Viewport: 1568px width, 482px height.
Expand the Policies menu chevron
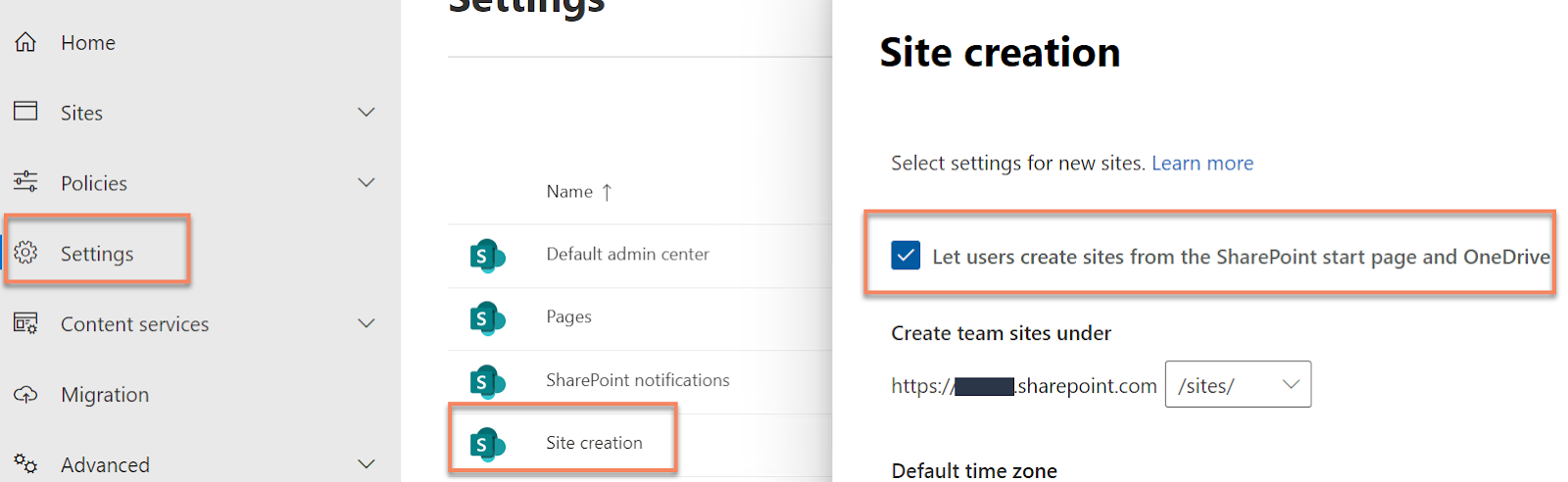point(367,182)
